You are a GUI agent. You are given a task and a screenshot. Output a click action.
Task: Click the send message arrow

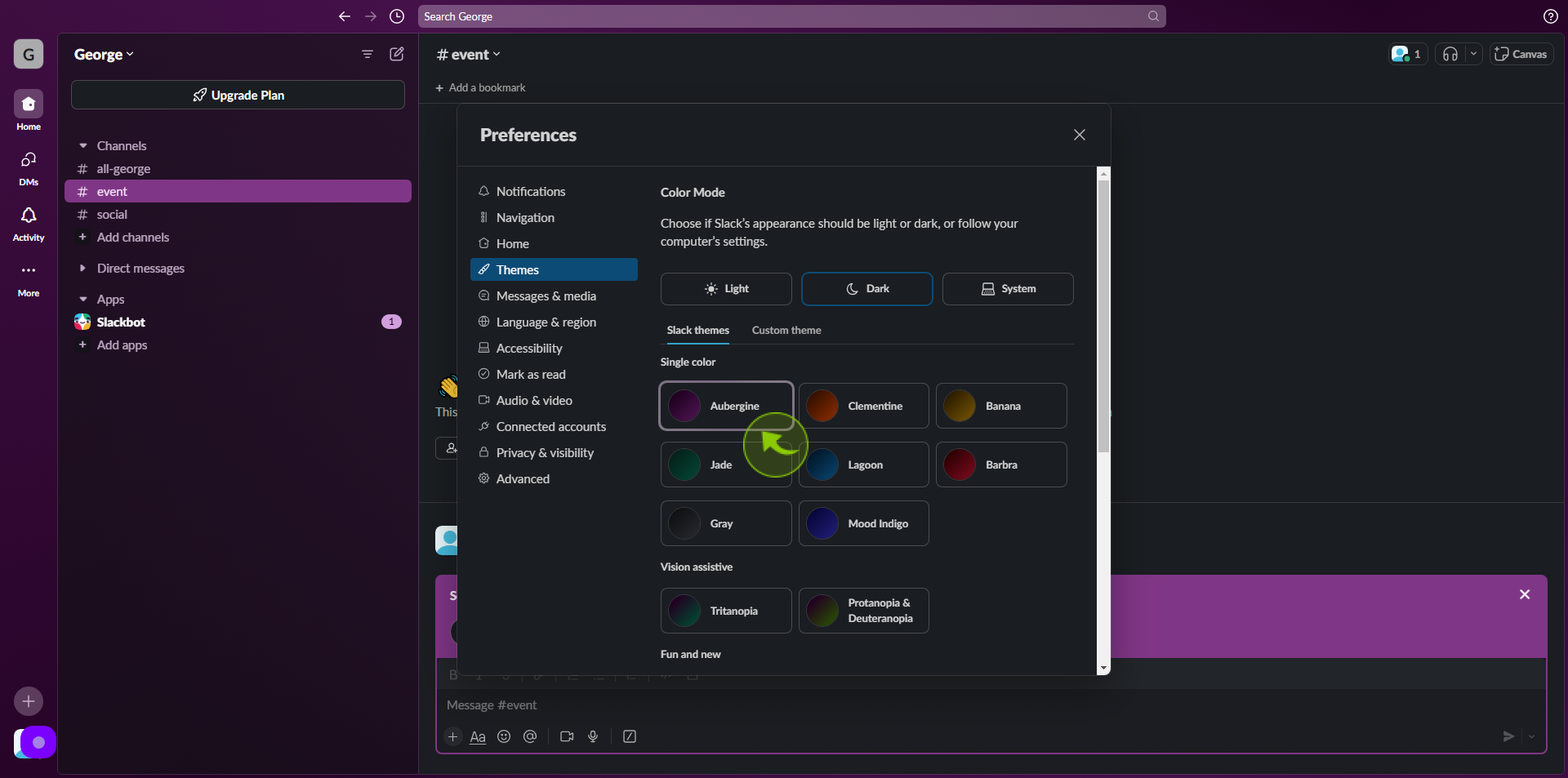1508,736
